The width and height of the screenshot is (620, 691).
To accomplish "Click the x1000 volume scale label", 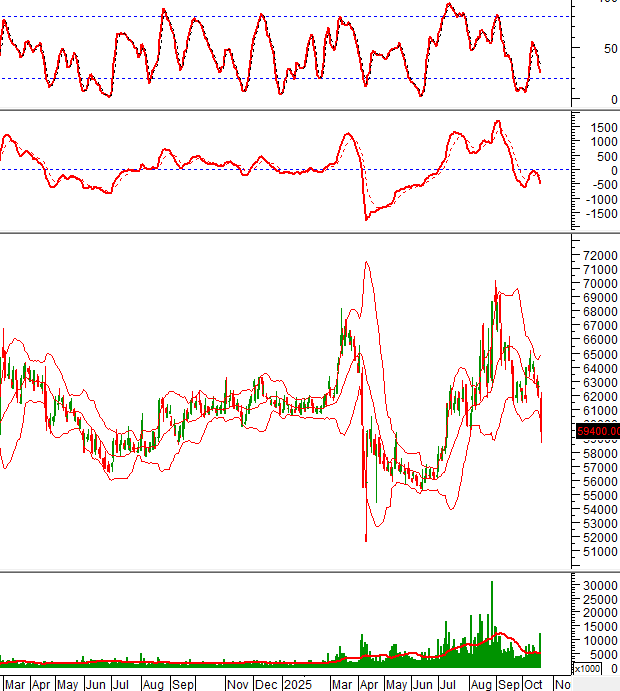I will [x=586, y=668].
